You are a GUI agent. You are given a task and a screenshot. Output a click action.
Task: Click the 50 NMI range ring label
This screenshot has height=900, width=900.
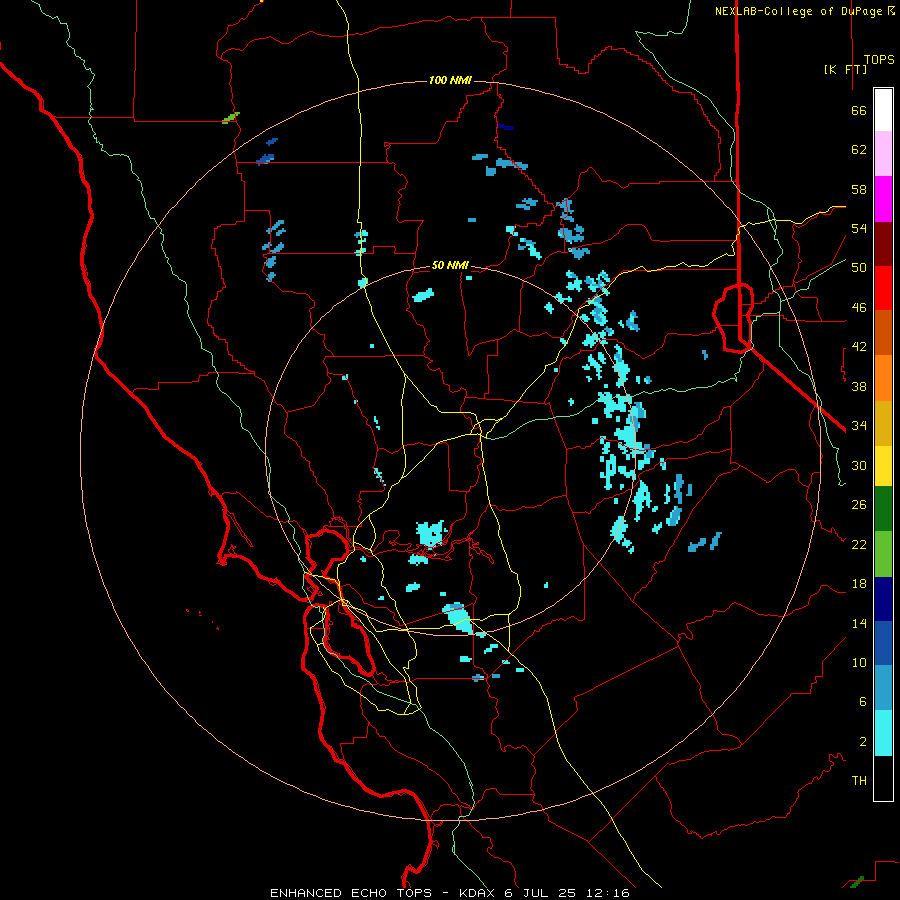[450, 265]
